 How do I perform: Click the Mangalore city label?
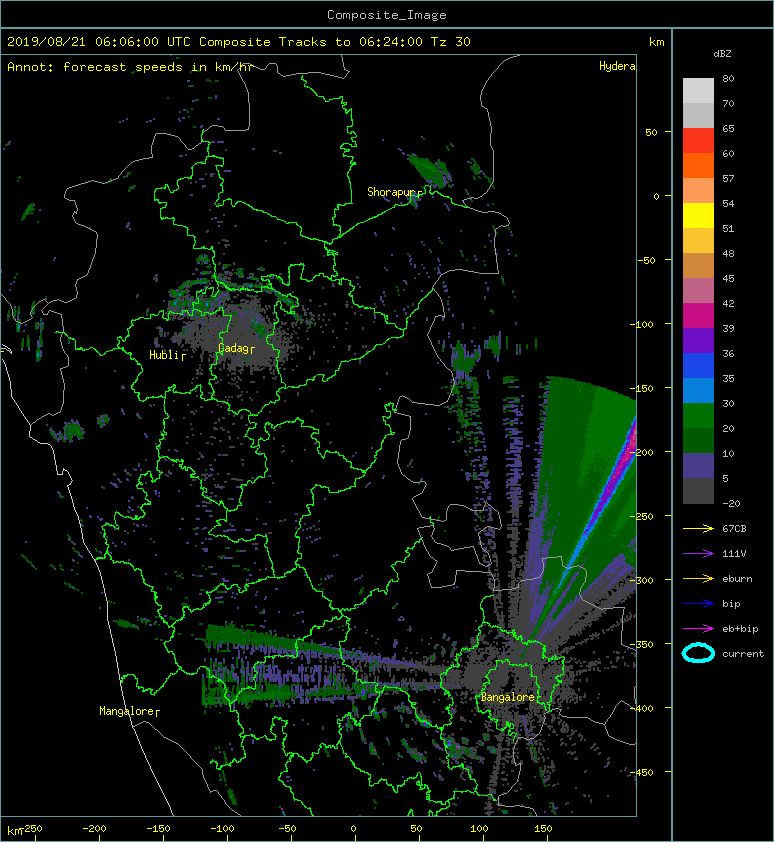[127, 711]
